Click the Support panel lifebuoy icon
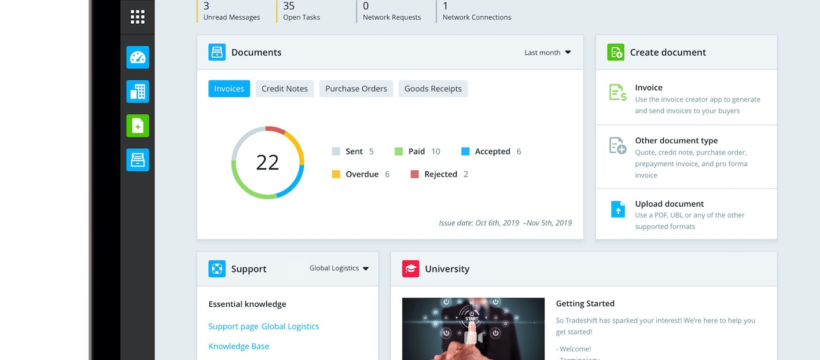820x360 pixels. click(217, 268)
